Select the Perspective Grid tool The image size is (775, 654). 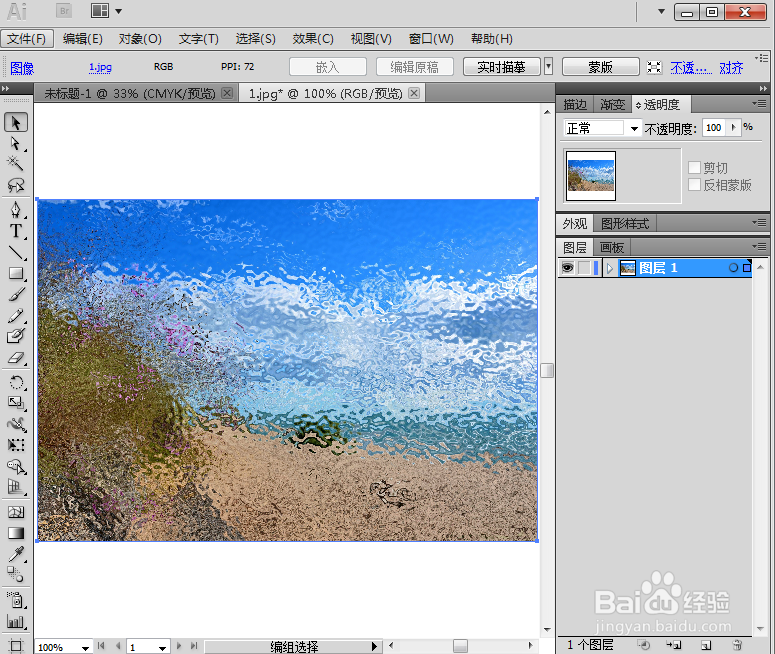pyautogui.click(x=16, y=487)
